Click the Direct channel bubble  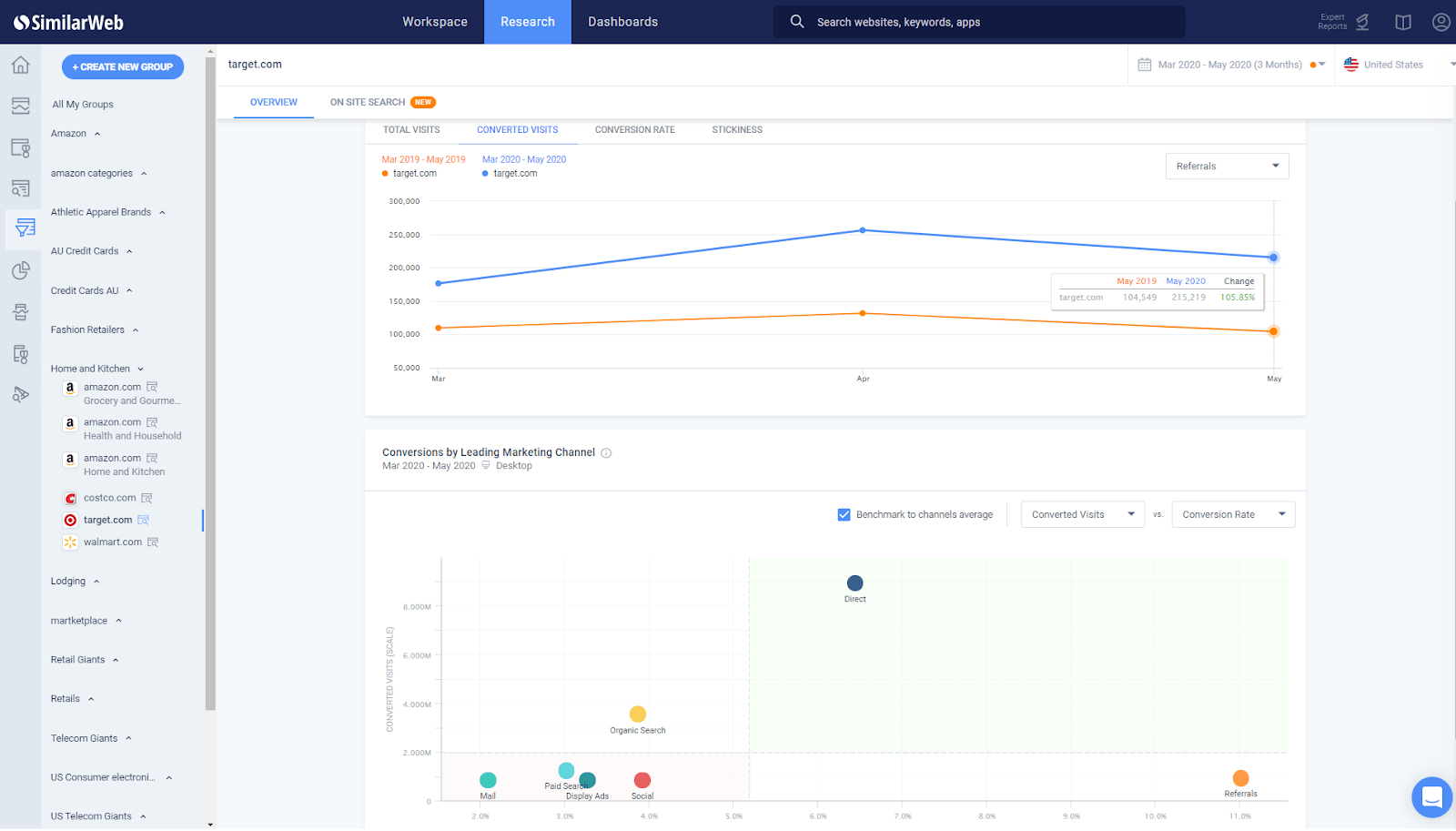point(855,583)
